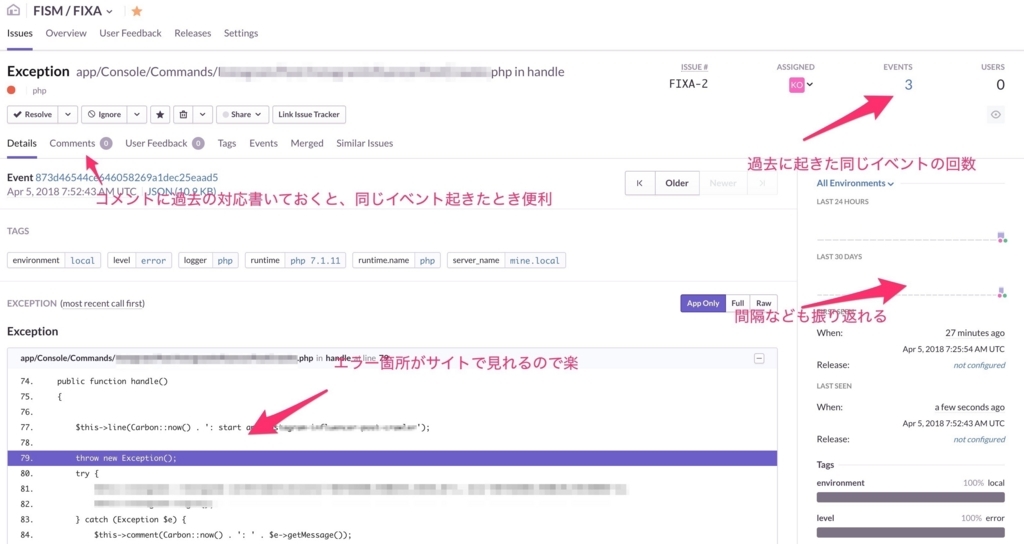
Task: Open the Share dropdown
Action: tap(242, 114)
